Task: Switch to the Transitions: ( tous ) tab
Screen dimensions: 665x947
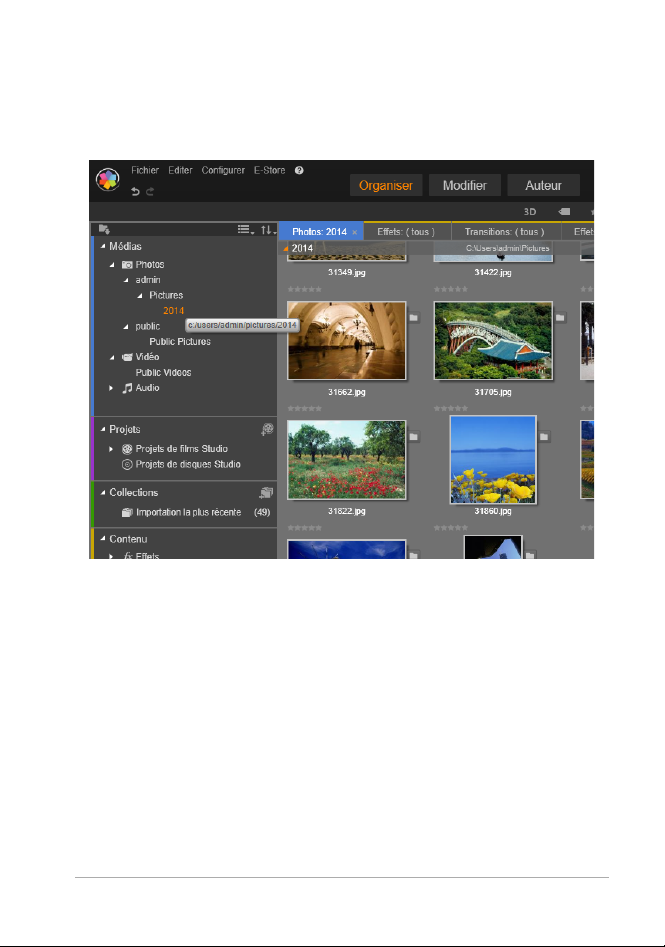Action: point(503,232)
